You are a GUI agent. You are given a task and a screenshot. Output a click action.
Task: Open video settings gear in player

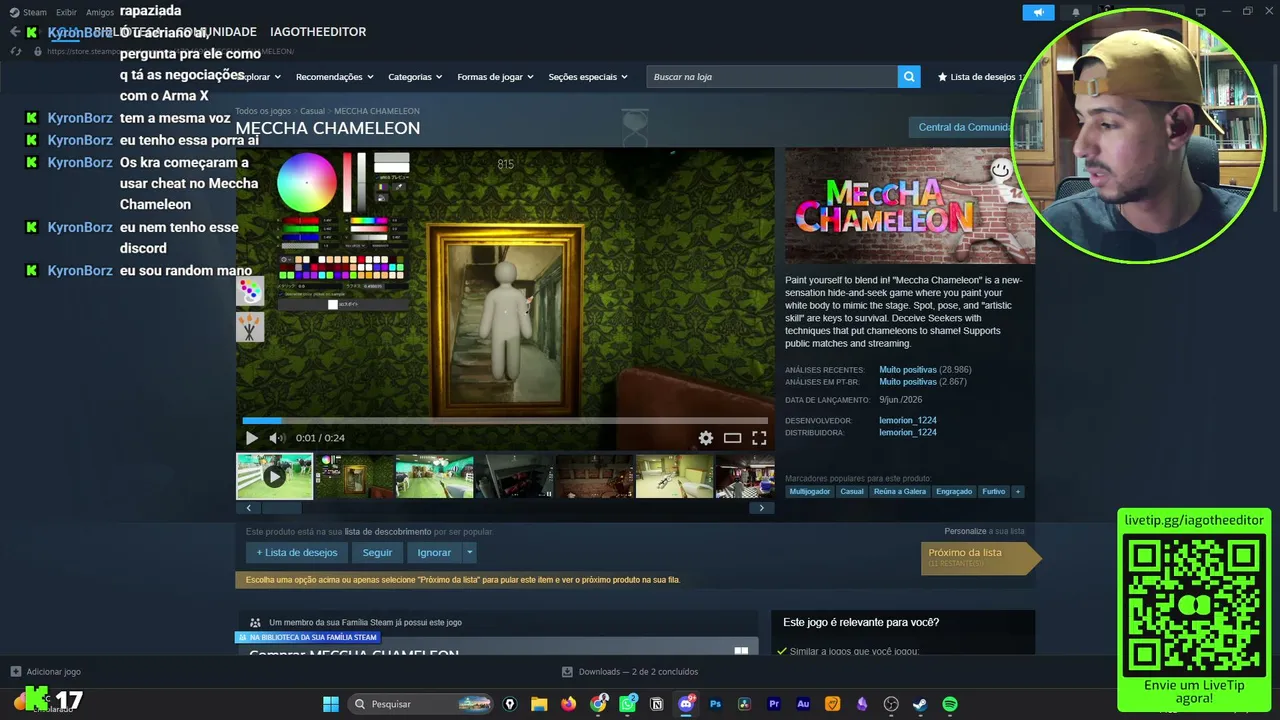point(706,438)
